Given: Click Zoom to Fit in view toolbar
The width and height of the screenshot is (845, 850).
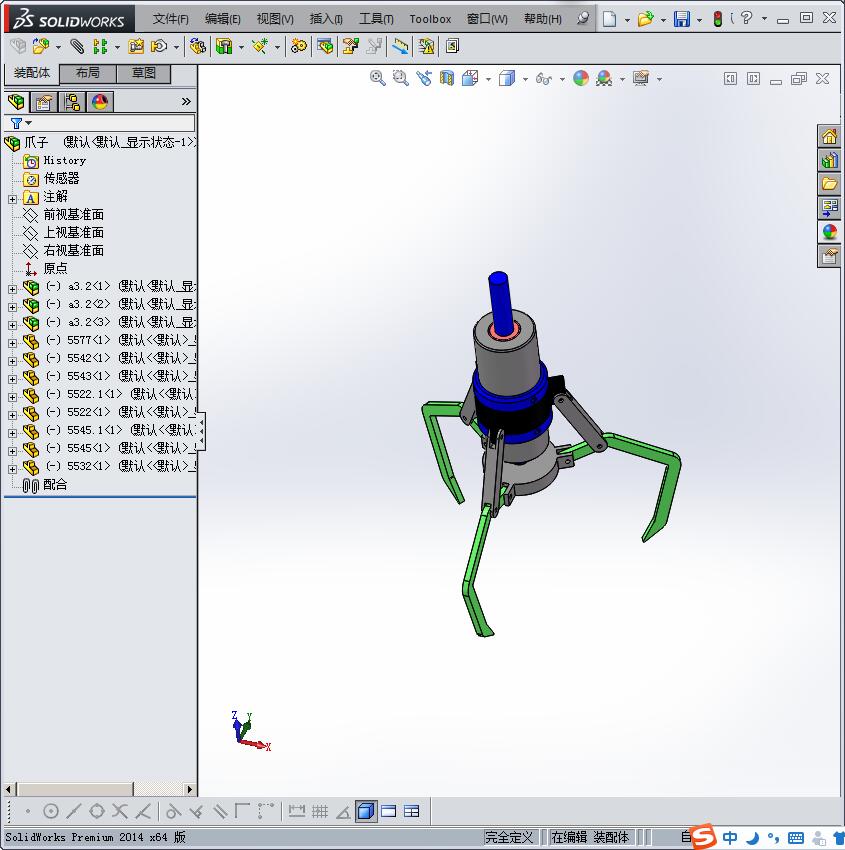Looking at the screenshot, I should [x=377, y=79].
